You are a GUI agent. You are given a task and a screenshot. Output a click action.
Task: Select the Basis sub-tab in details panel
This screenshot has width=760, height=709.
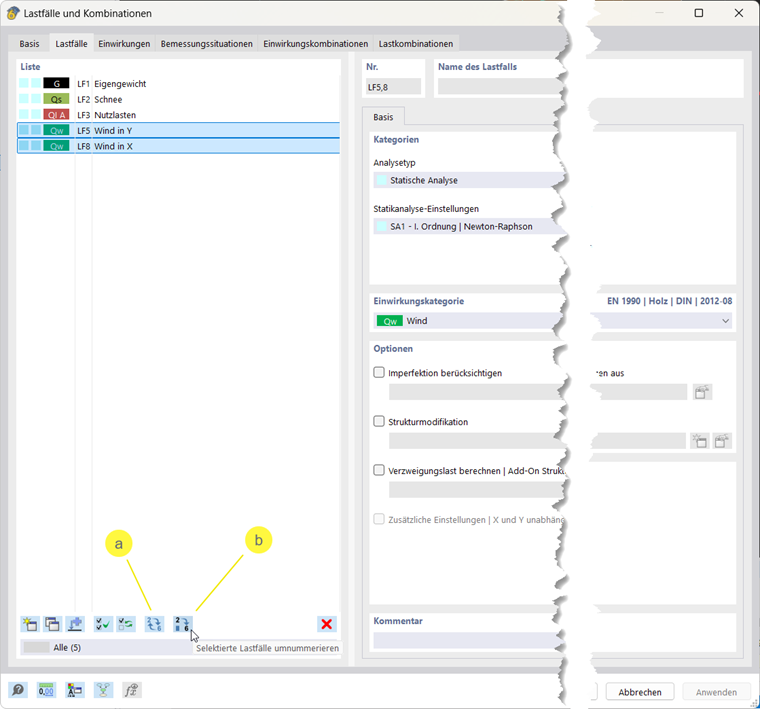click(383, 117)
